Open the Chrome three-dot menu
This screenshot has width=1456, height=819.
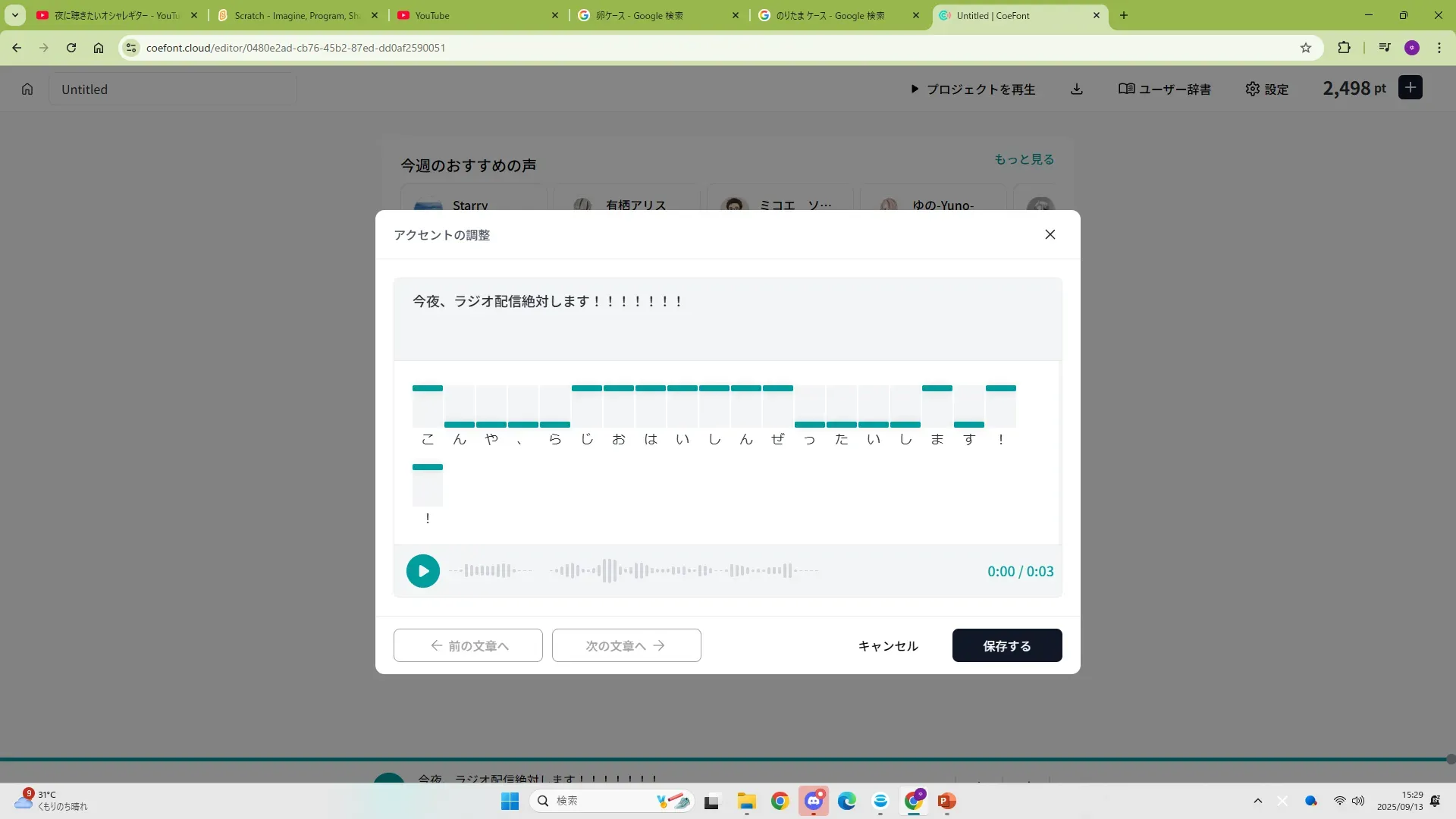[x=1439, y=48]
